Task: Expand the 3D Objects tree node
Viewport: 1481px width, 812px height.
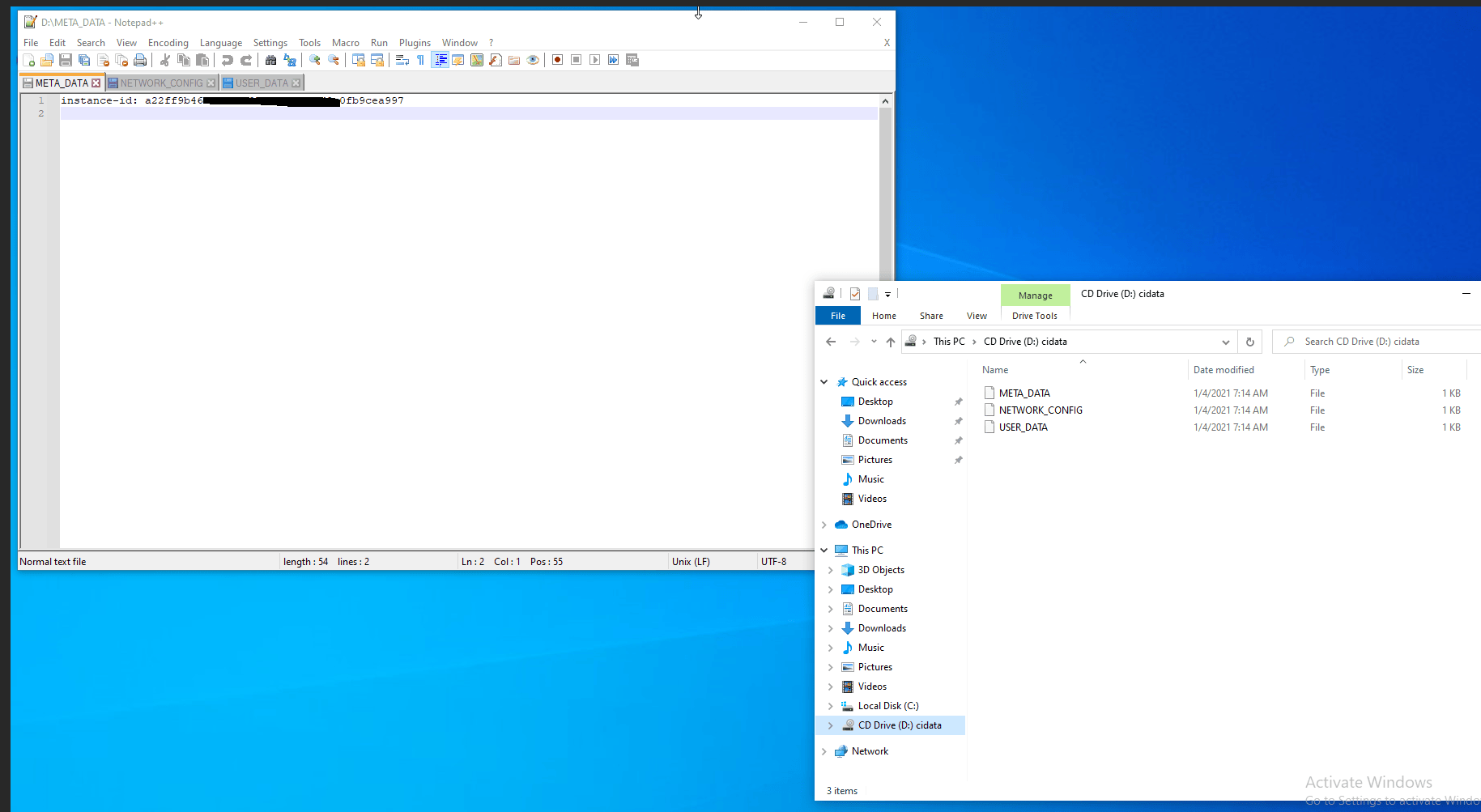Action: pos(831,570)
